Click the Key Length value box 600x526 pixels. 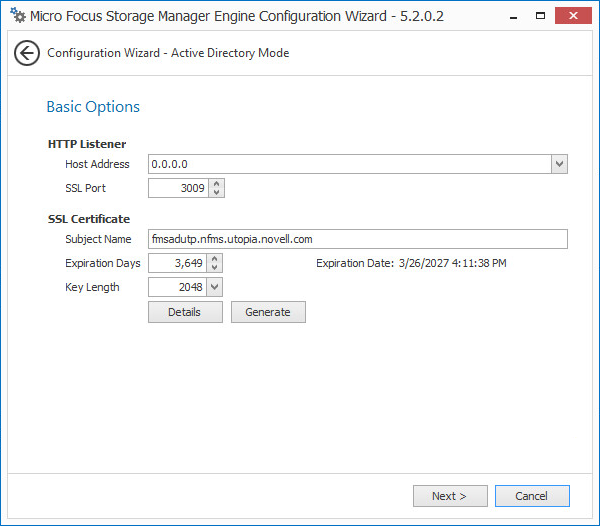[x=177, y=287]
